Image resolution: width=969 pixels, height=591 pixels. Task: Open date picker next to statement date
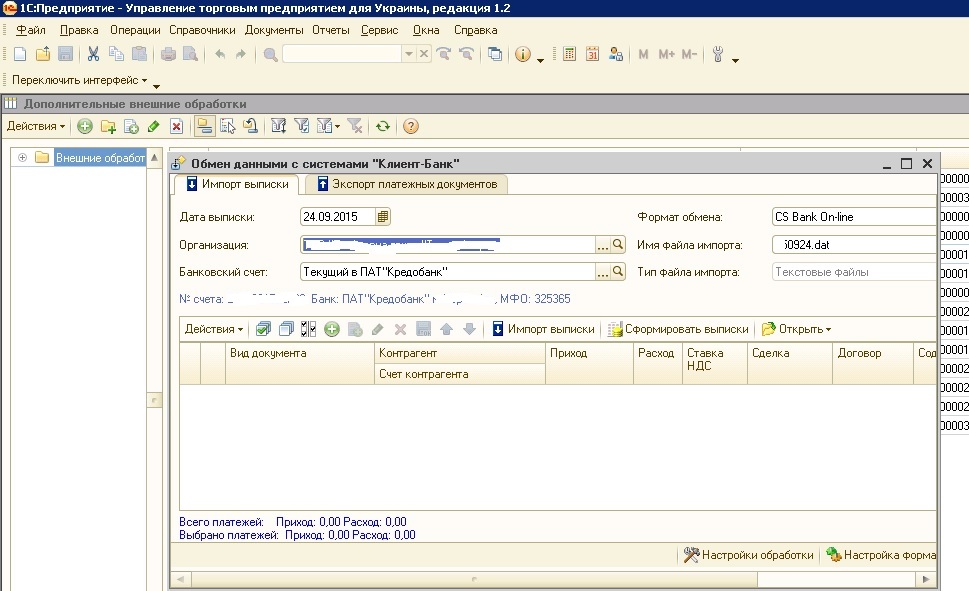point(383,217)
